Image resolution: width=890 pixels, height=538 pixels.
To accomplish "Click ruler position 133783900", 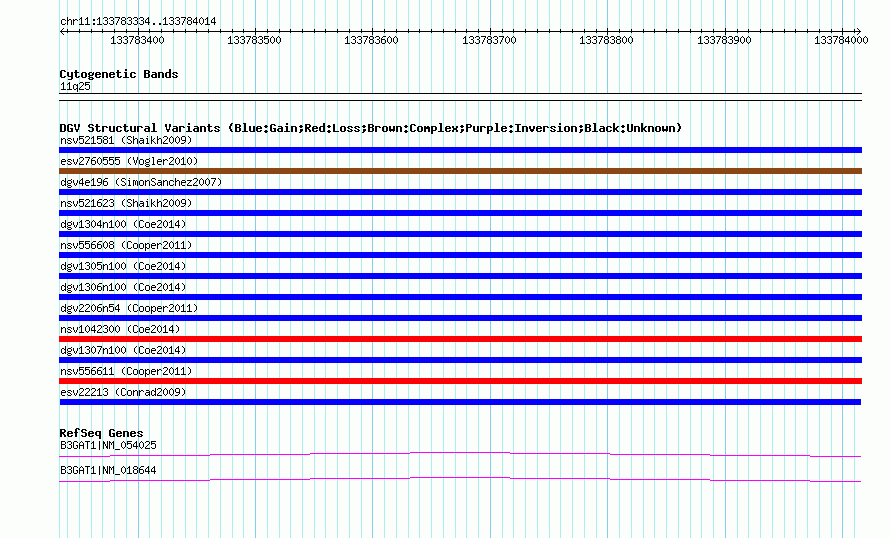I will 724,40.
